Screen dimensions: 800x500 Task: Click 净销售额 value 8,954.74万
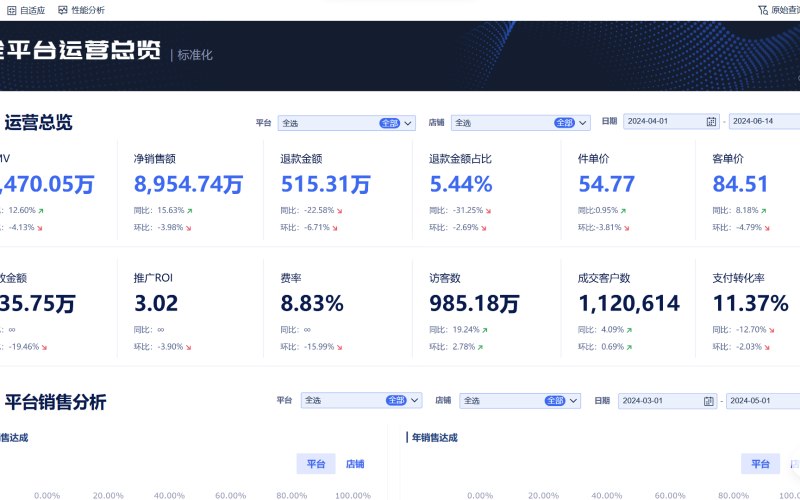188,184
